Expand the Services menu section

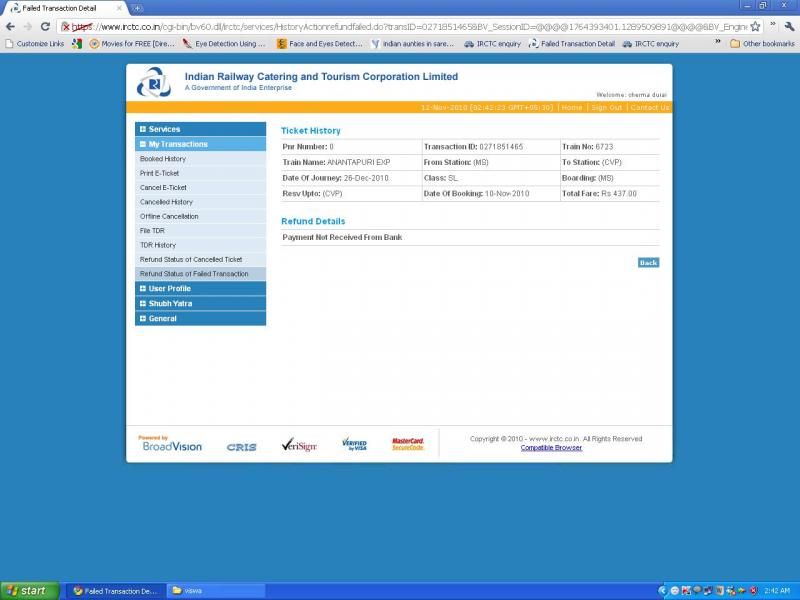(201, 129)
